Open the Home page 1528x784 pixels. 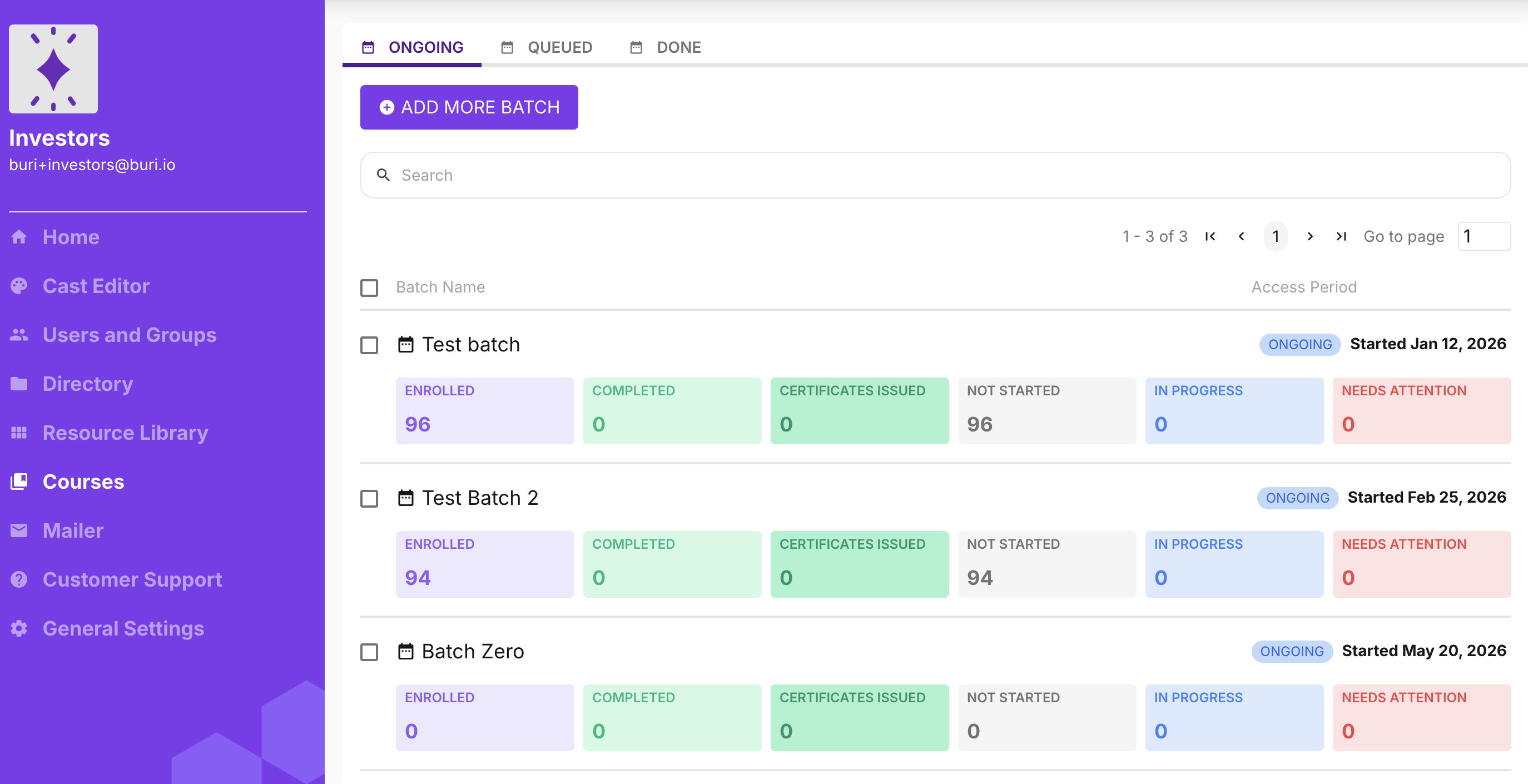pyautogui.click(x=71, y=237)
